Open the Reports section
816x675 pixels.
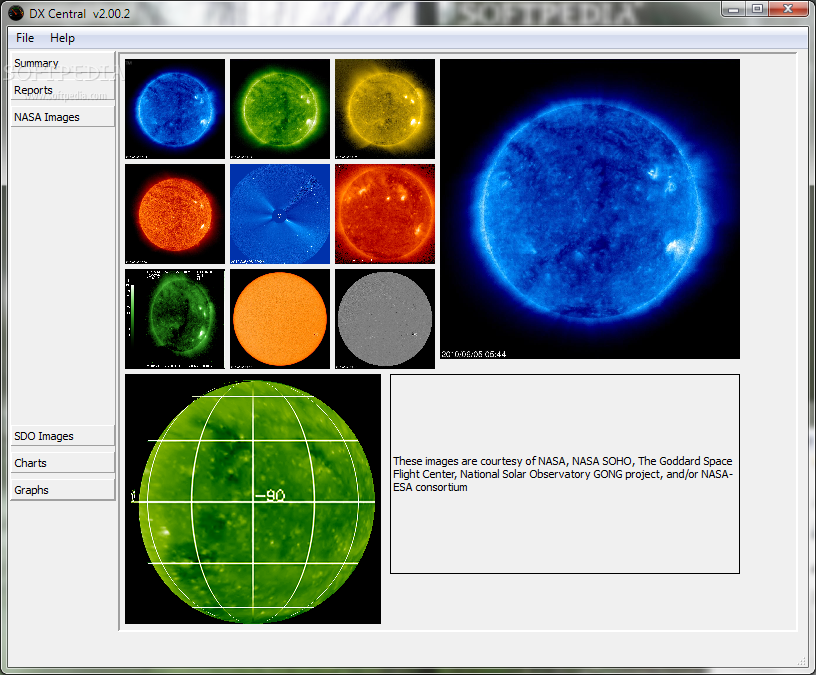click(x=62, y=90)
